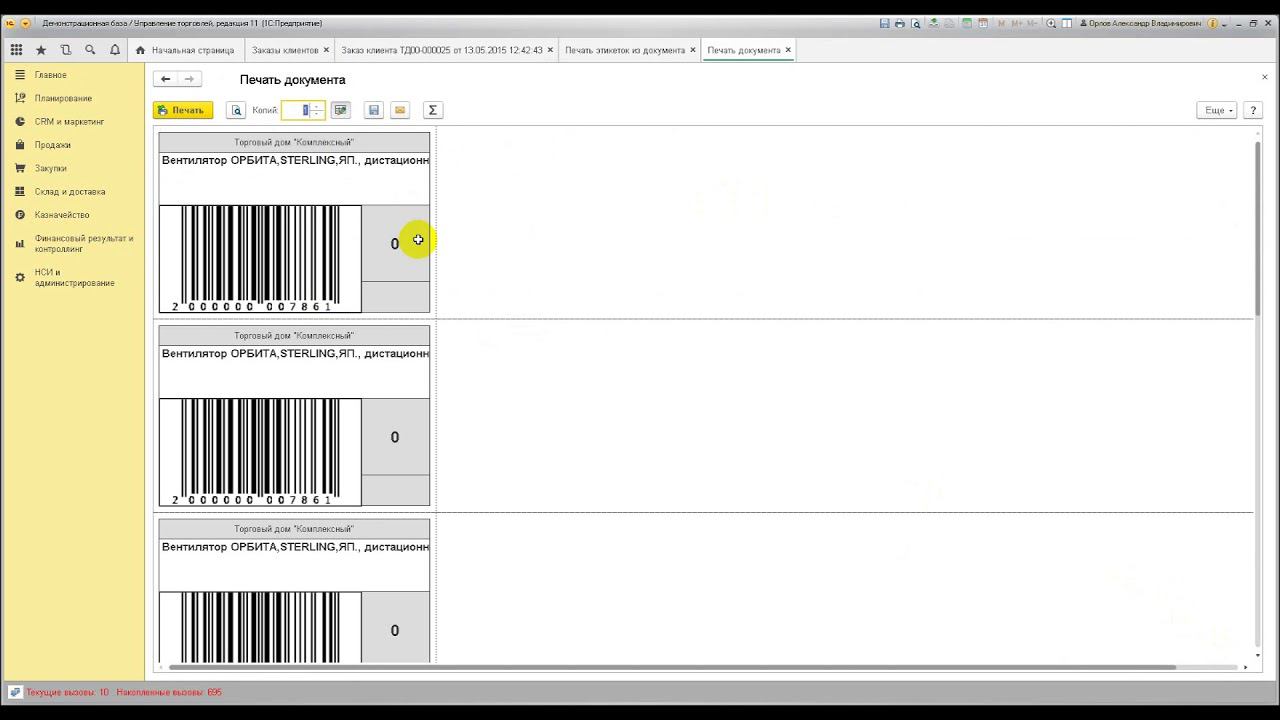Open the Закупки section

[x=50, y=168]
